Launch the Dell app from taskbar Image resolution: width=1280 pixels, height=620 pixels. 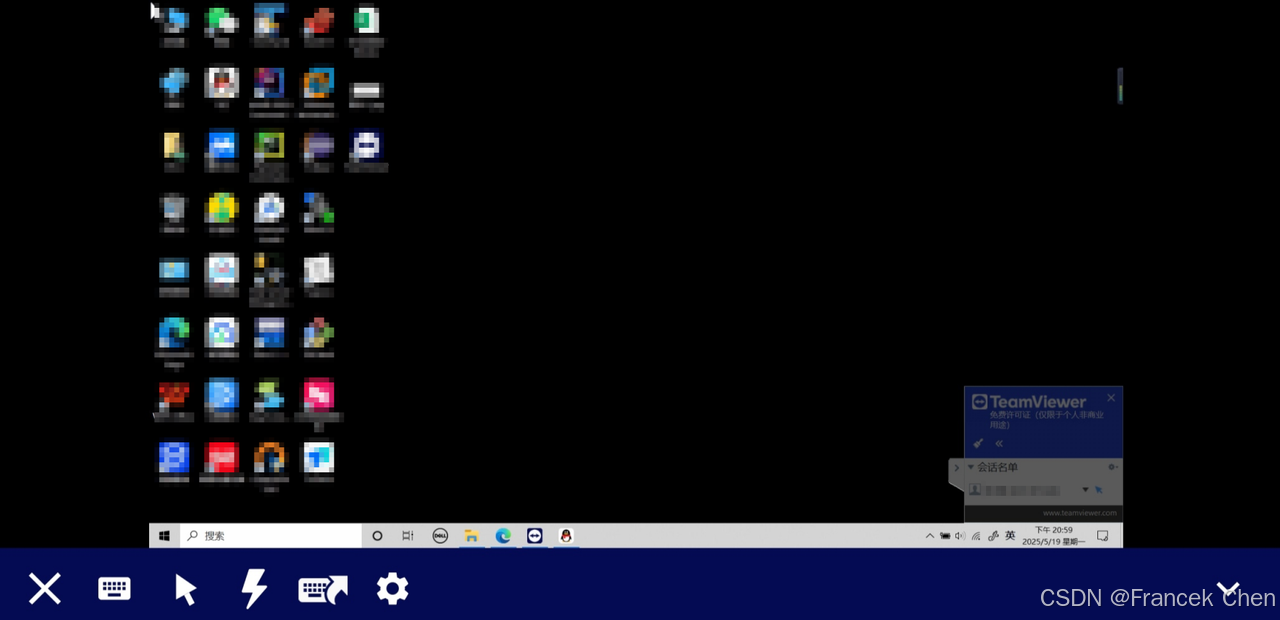(x=439, y=536)
